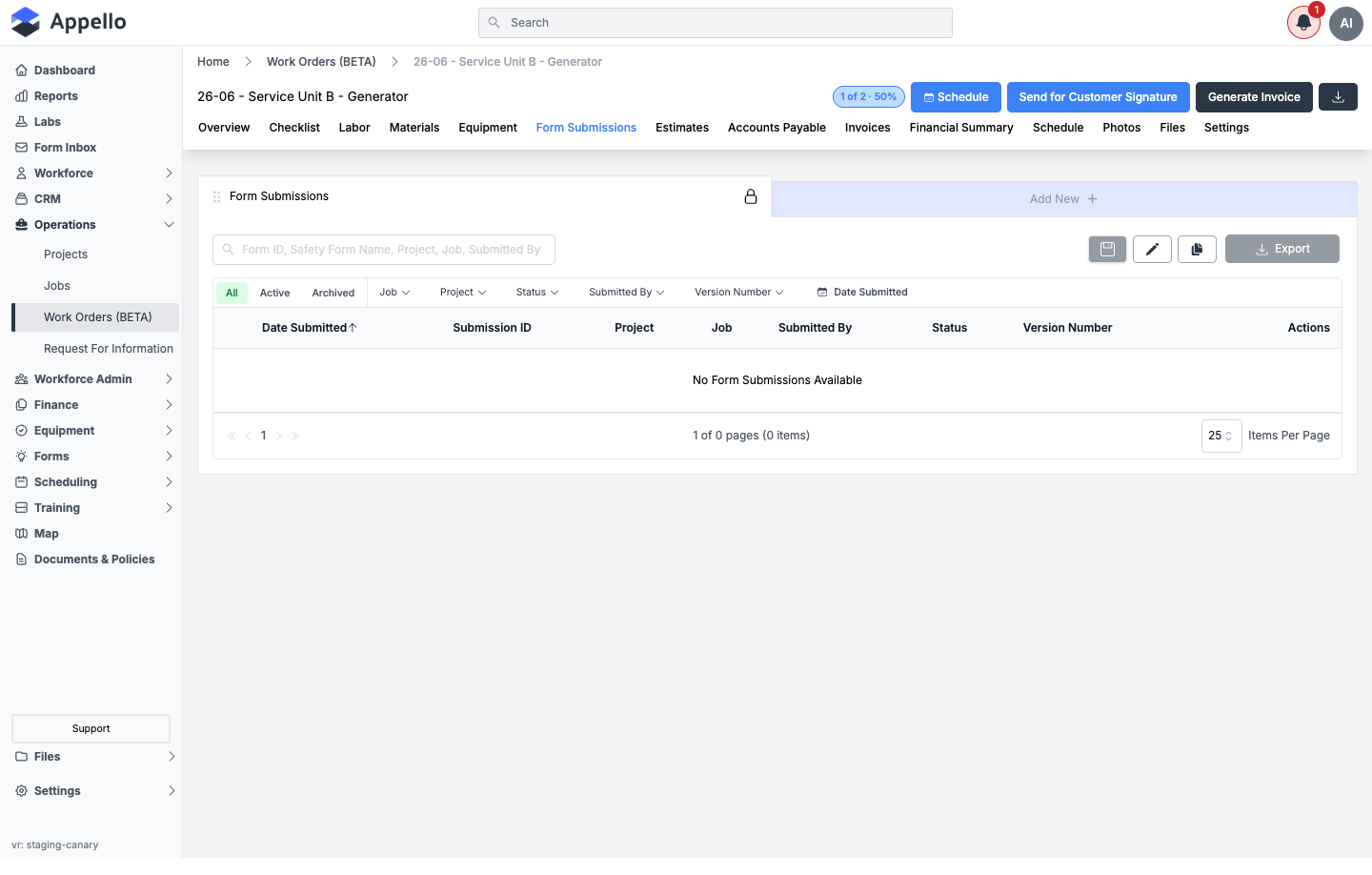Click the Appello logo

click(x=69, y=22)
